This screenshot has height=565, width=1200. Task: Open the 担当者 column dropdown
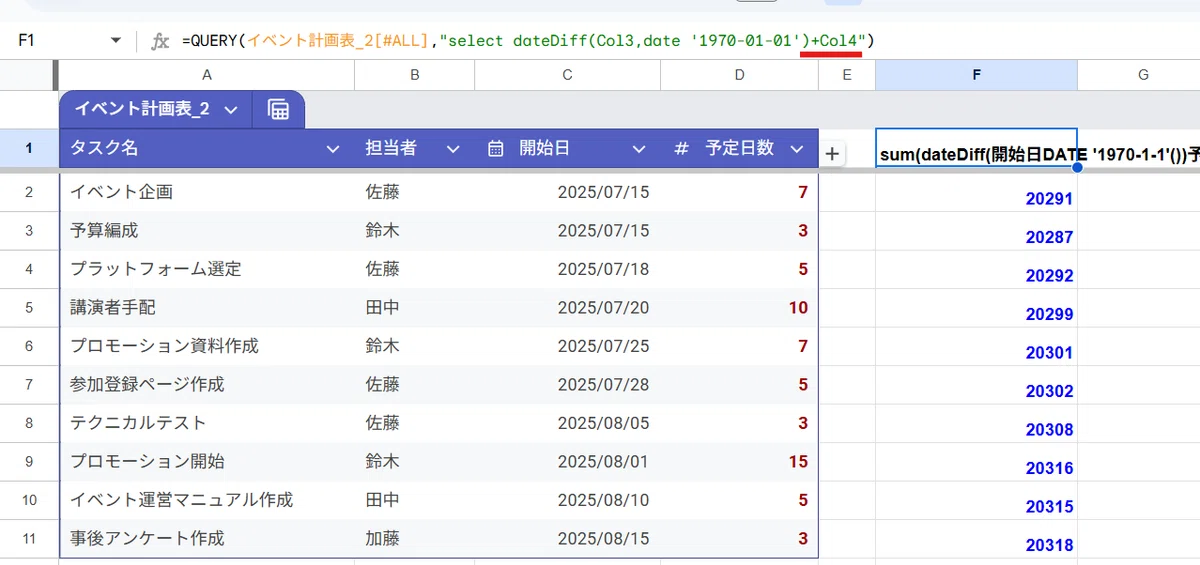coord(453,149)
